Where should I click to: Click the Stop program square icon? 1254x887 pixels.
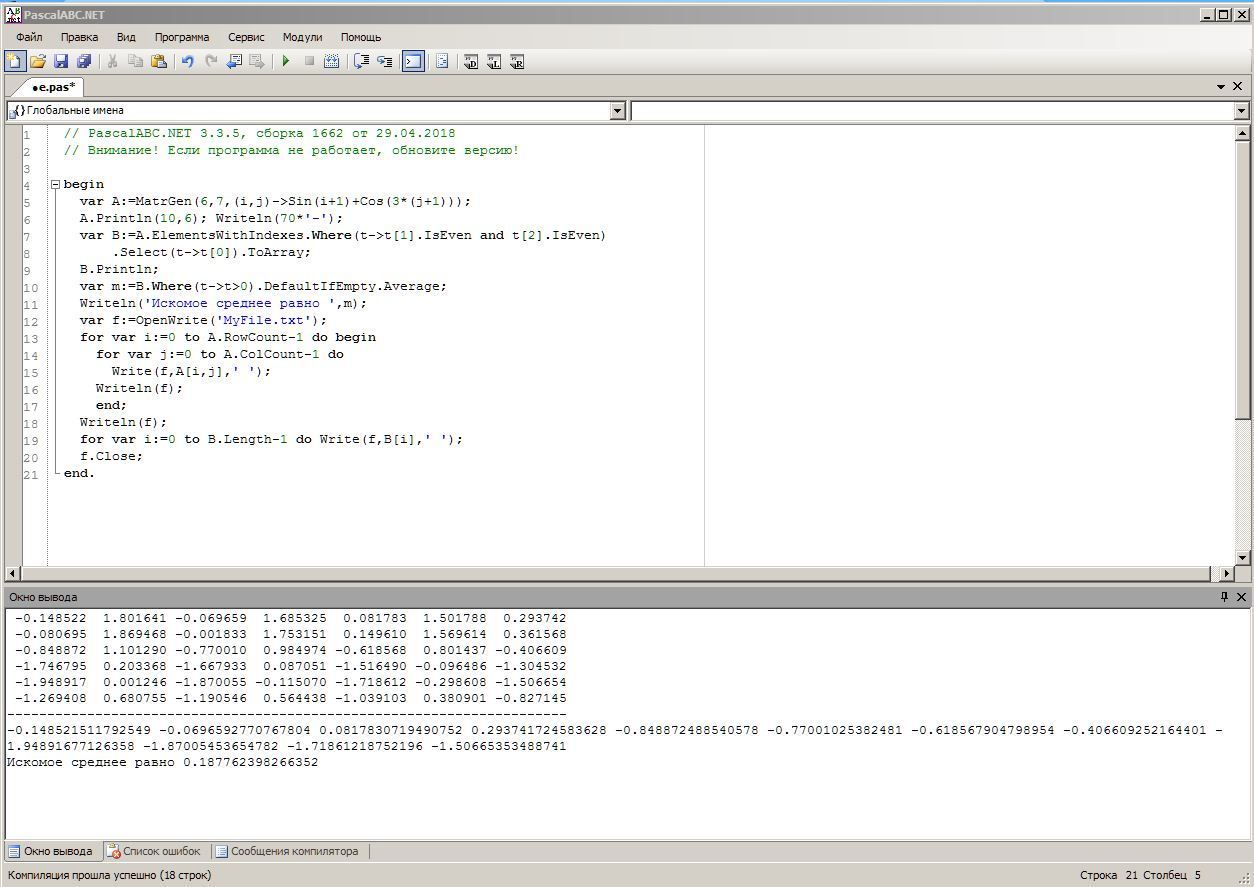click(309, 62)
